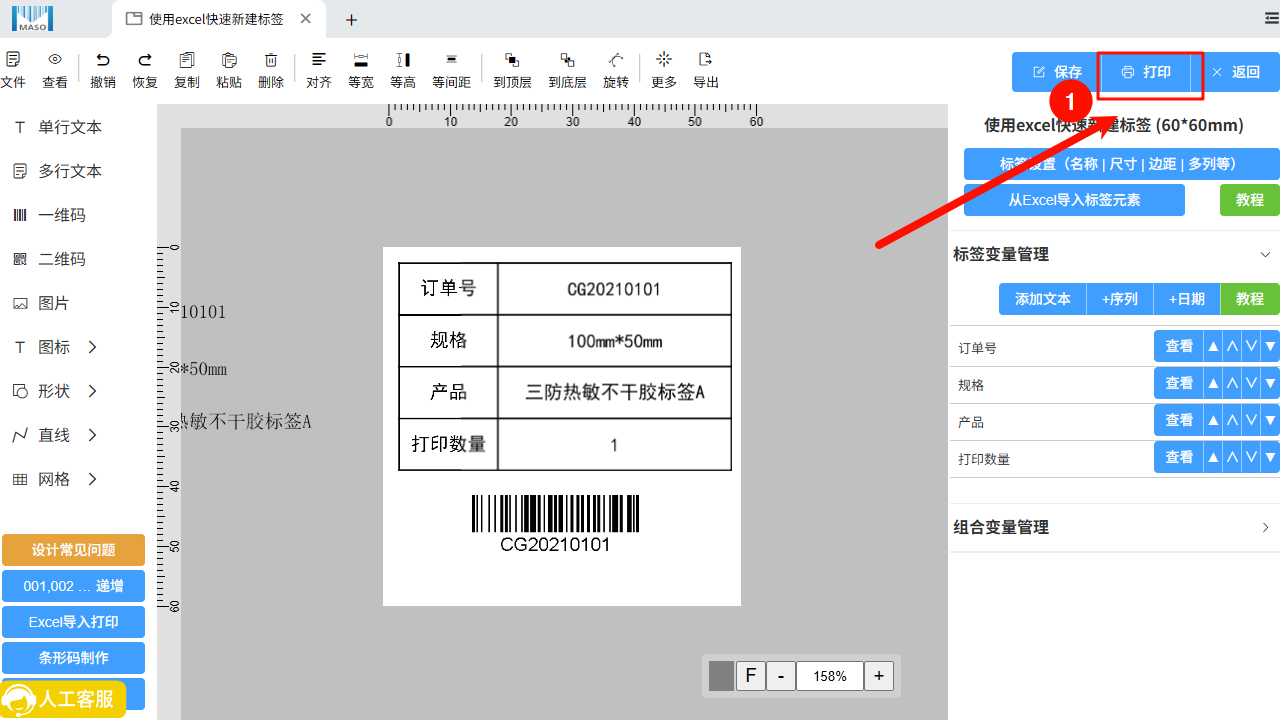Paste using the 粘贴 toolbar icon
The width and height of the screenshot is (1280, 720).
pyautogui.click(x=229, y=70)
